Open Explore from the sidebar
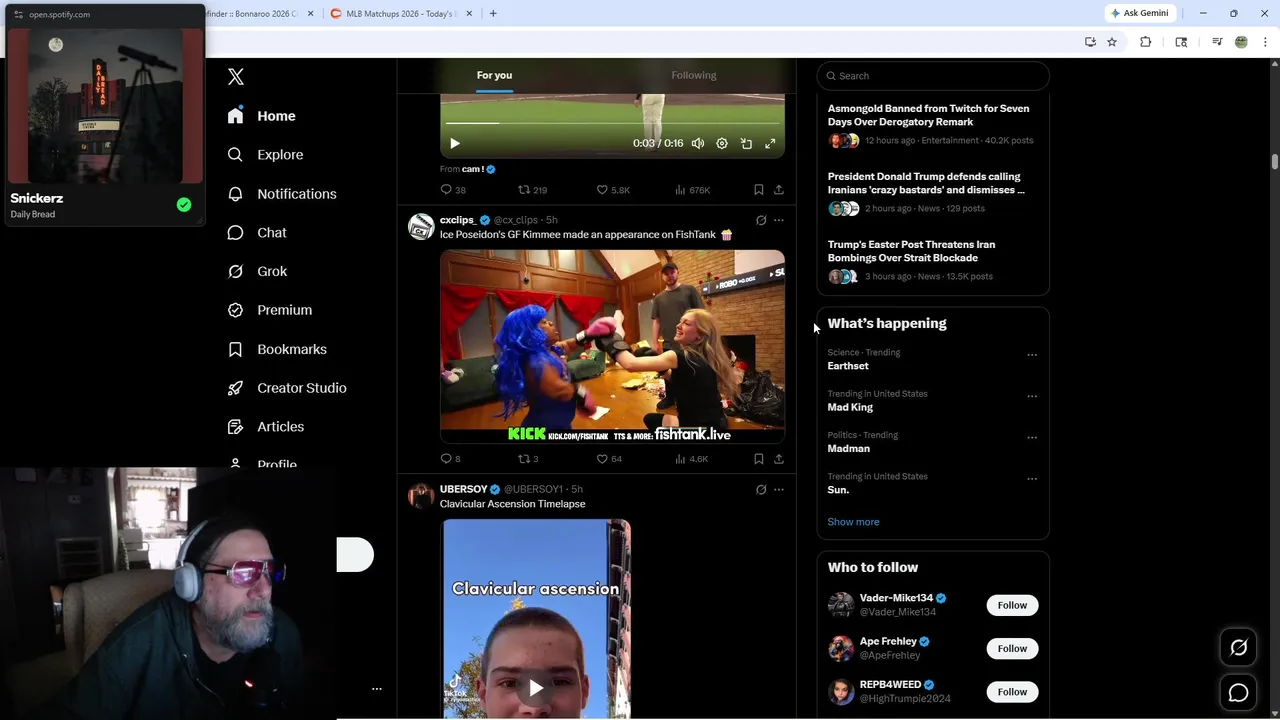Image resolution: width=1280 pixels, height=720 pixels. [x=265, y=155]
